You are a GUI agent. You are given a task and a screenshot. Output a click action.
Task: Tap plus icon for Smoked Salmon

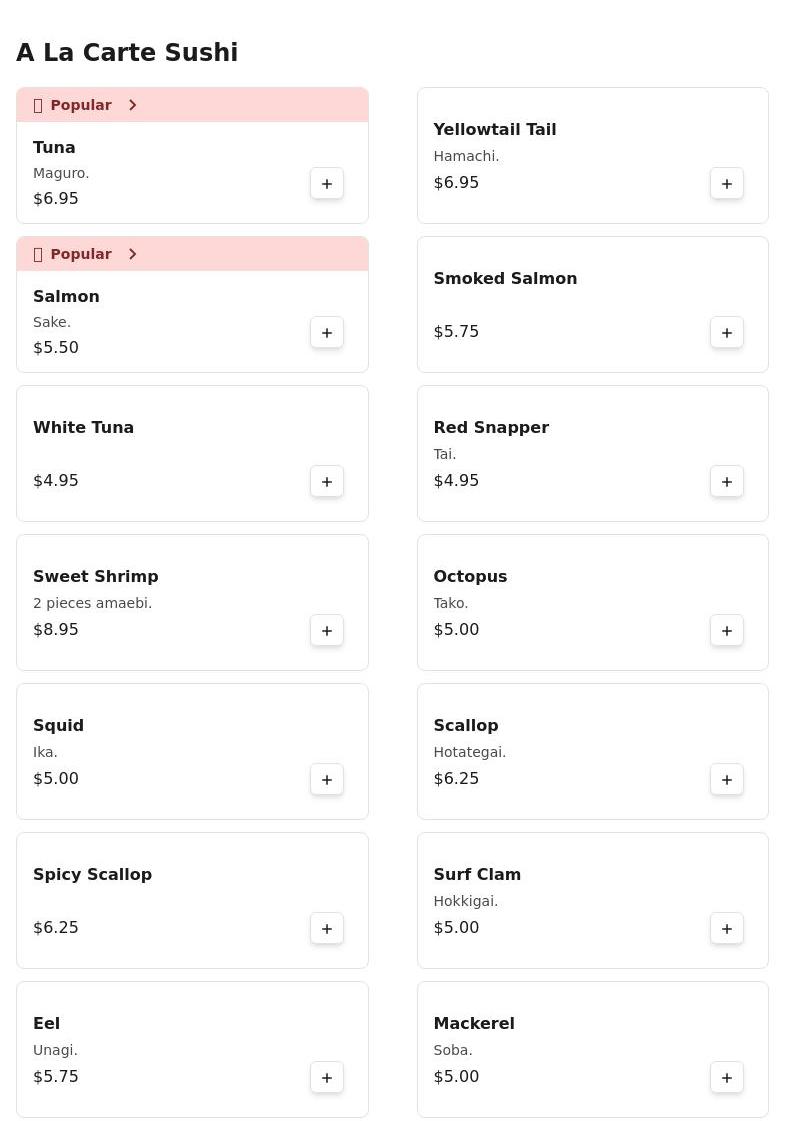(x=727, y=333)
